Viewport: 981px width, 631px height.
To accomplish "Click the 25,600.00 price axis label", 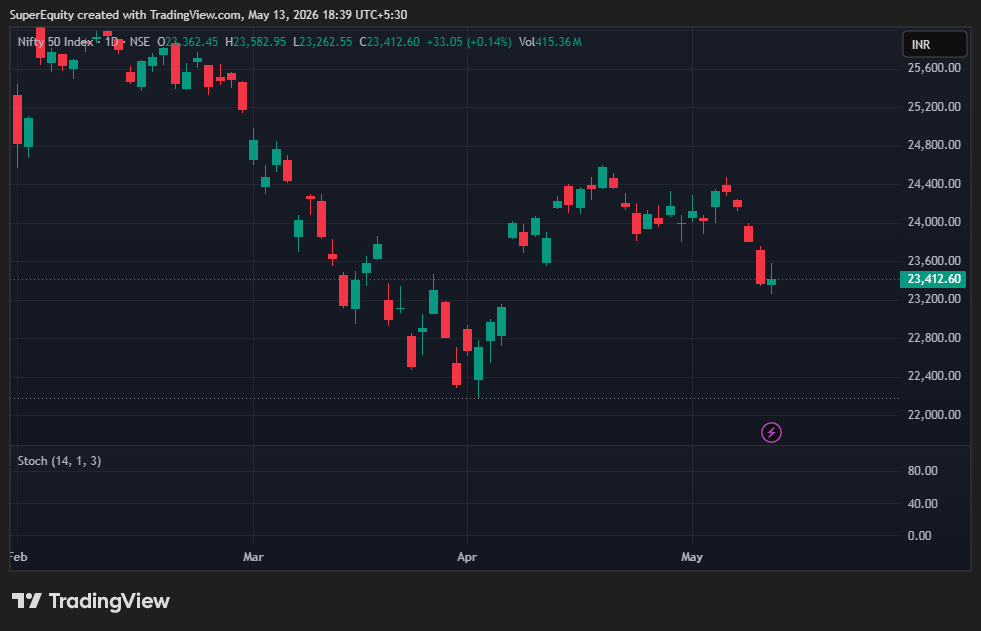I will click(934, 68).
